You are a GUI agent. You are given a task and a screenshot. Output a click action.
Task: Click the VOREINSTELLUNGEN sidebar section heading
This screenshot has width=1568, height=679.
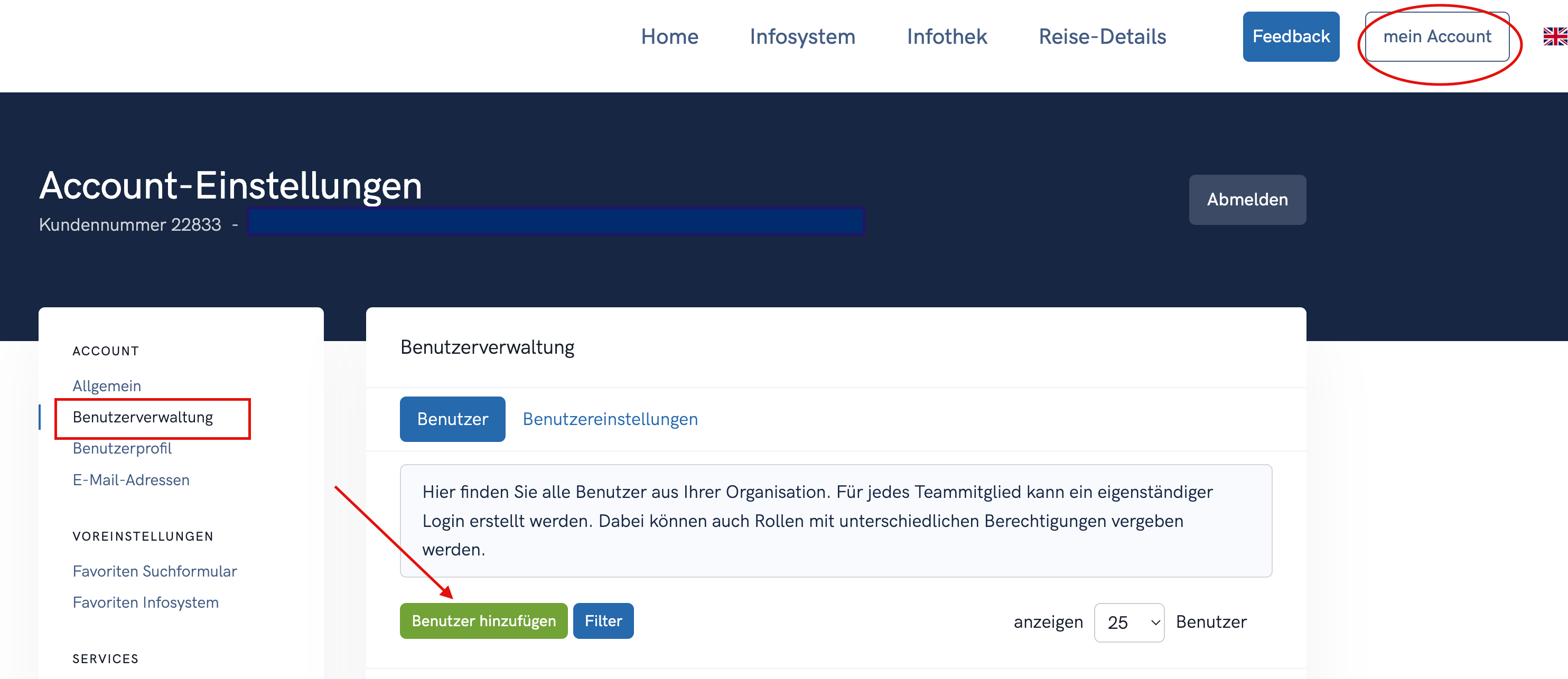click(143, 536)
